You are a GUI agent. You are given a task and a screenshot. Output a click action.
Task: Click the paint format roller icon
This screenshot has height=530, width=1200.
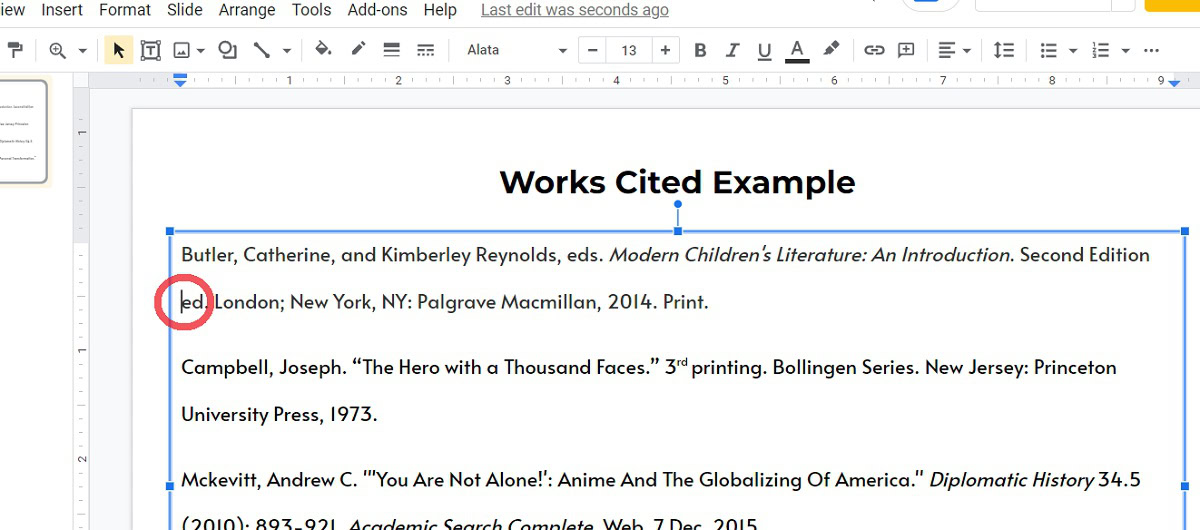[14, 50]
